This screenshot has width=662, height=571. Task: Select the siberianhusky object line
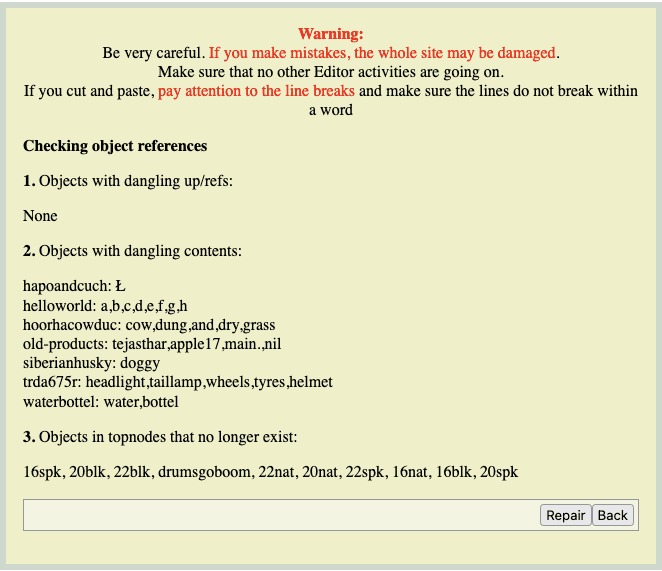[91, 363]
